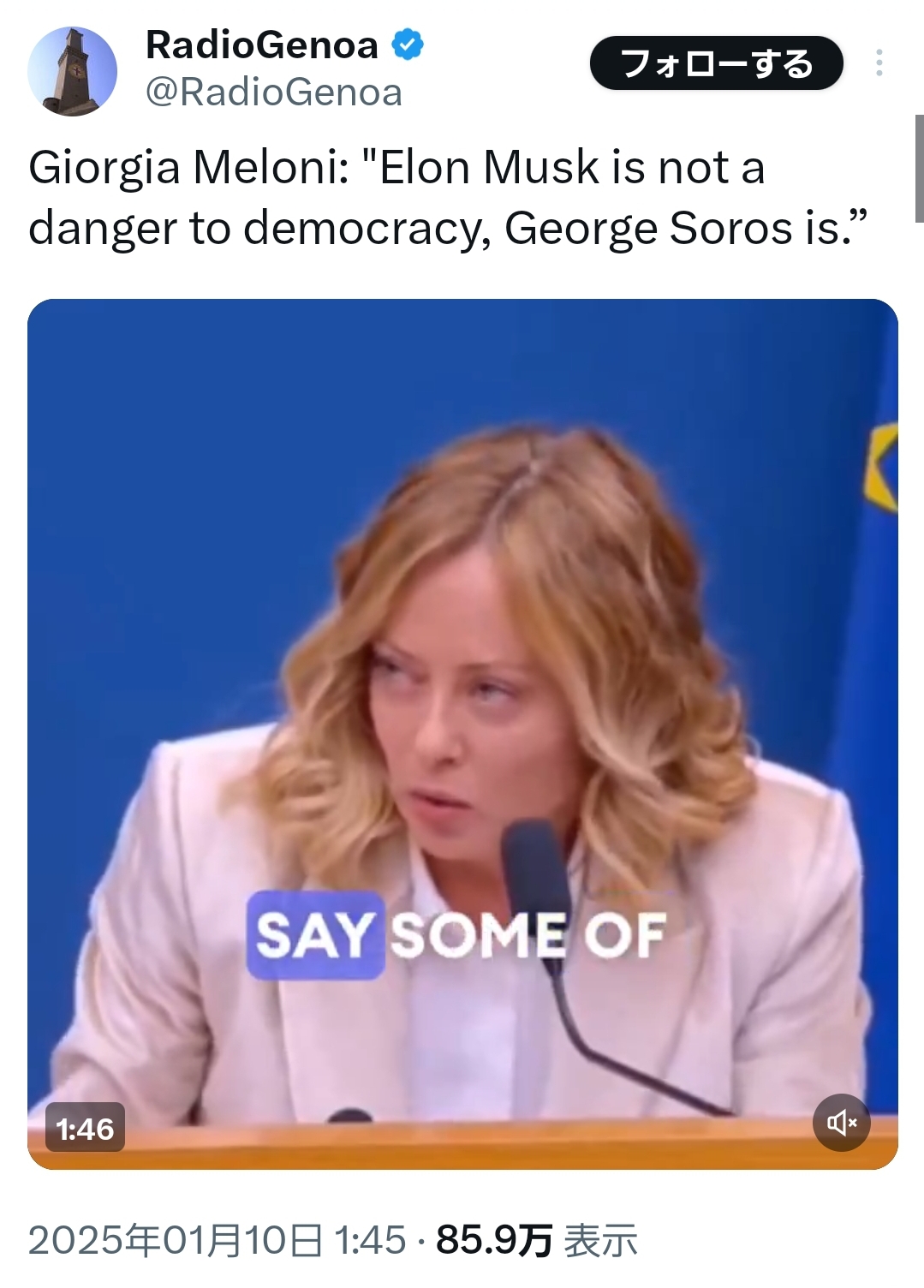The image size is (924, 1288).
Task: Click the RadioGenoa display name
Action: [262, 45]
